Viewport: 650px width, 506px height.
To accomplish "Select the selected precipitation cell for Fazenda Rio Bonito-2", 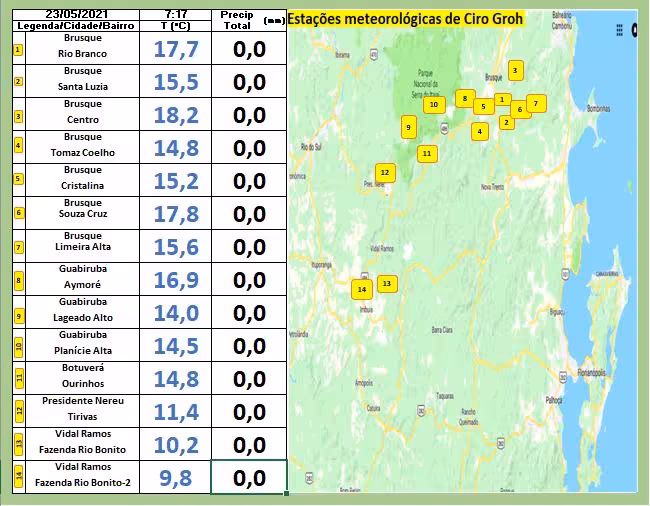I will pyautogui.click(x=249, y=477).
